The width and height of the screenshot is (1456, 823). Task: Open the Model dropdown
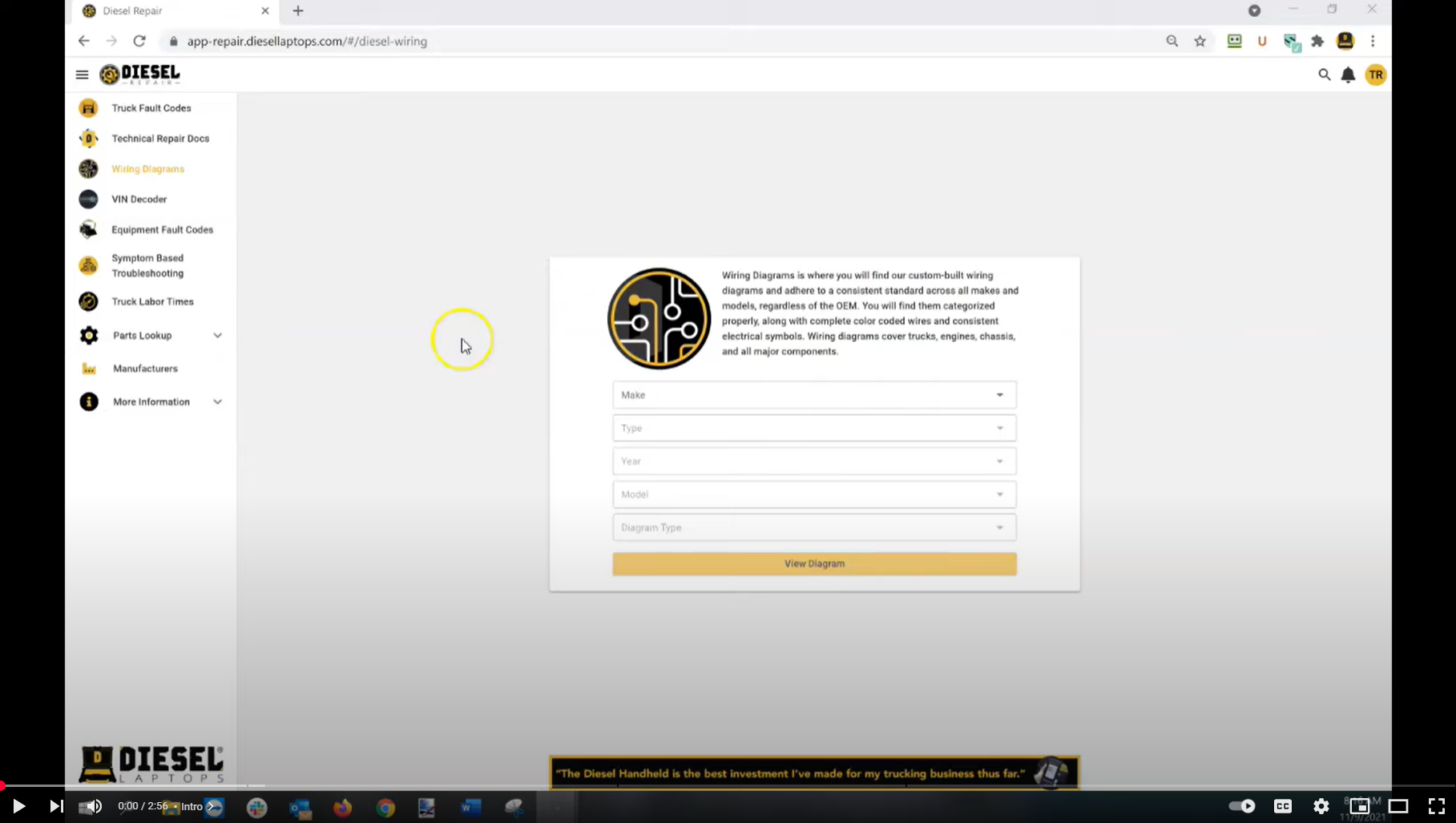814,494
